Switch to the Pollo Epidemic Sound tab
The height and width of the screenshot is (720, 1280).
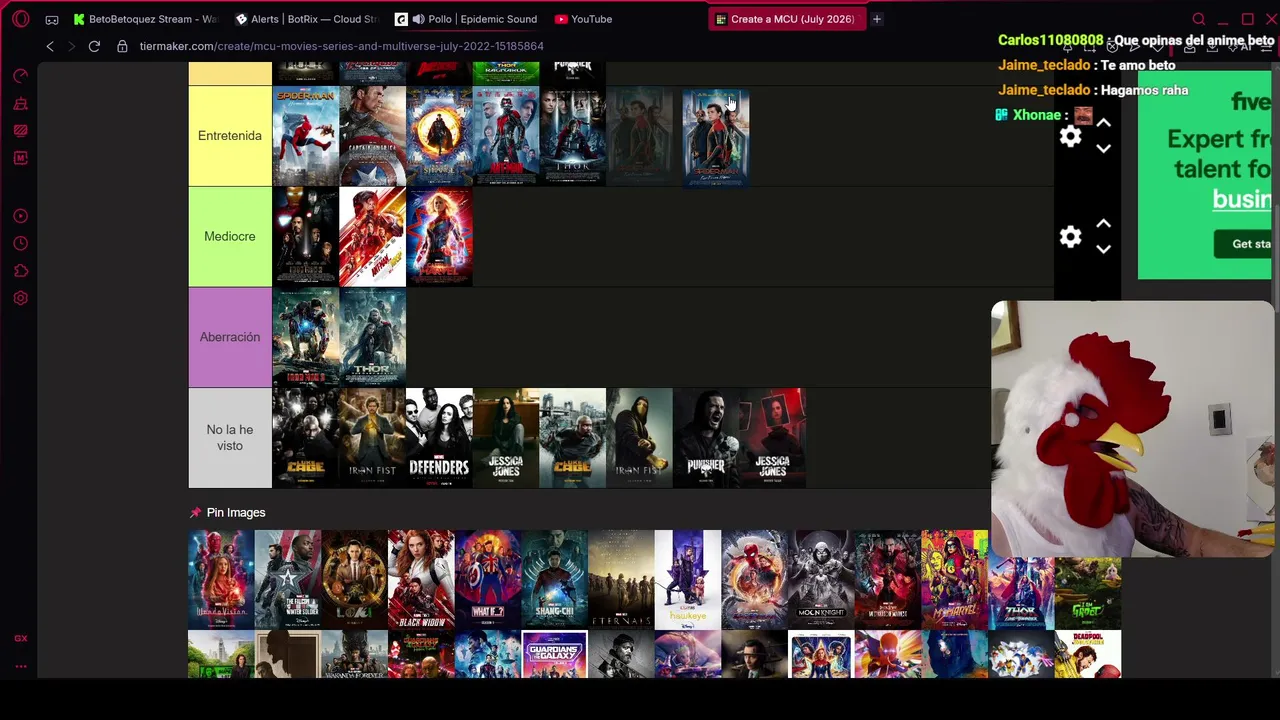click(x=466, y=19)
